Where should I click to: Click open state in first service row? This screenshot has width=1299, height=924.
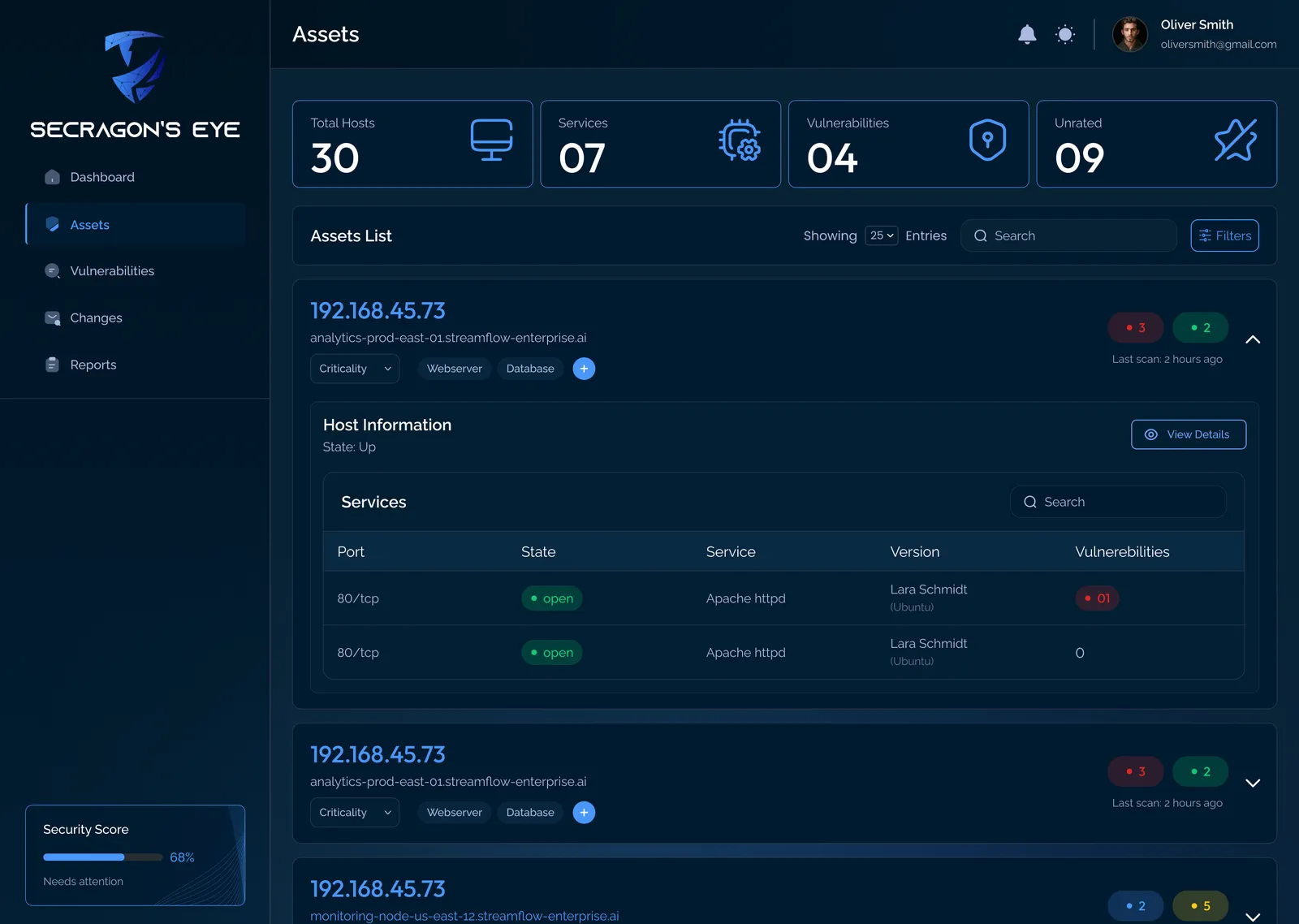click(x=551, y=598)
